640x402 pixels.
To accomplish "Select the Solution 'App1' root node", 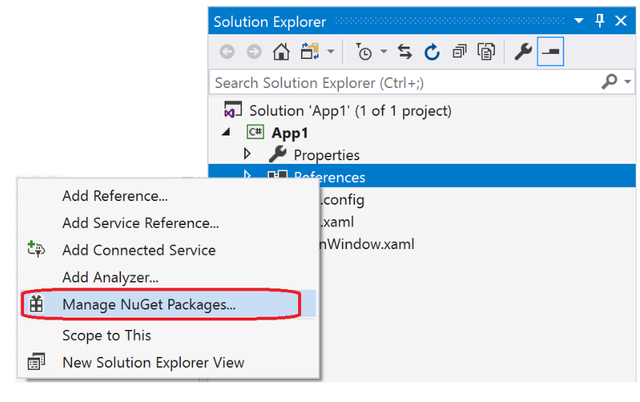I will (350, 111).
